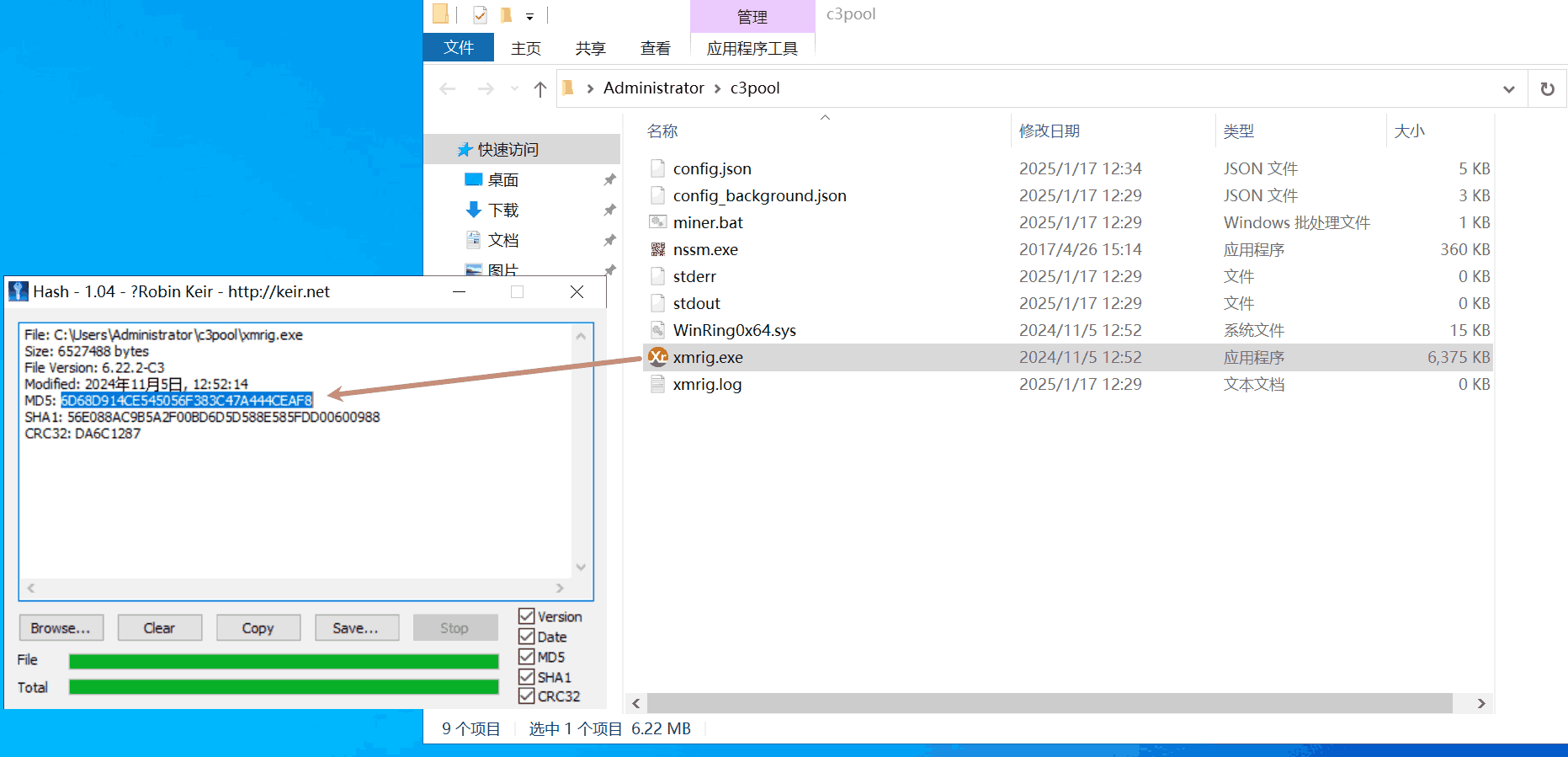Go up one folder with up arrow
Image resolution: width=1568 pixels, height=757 pixels.
540,88
